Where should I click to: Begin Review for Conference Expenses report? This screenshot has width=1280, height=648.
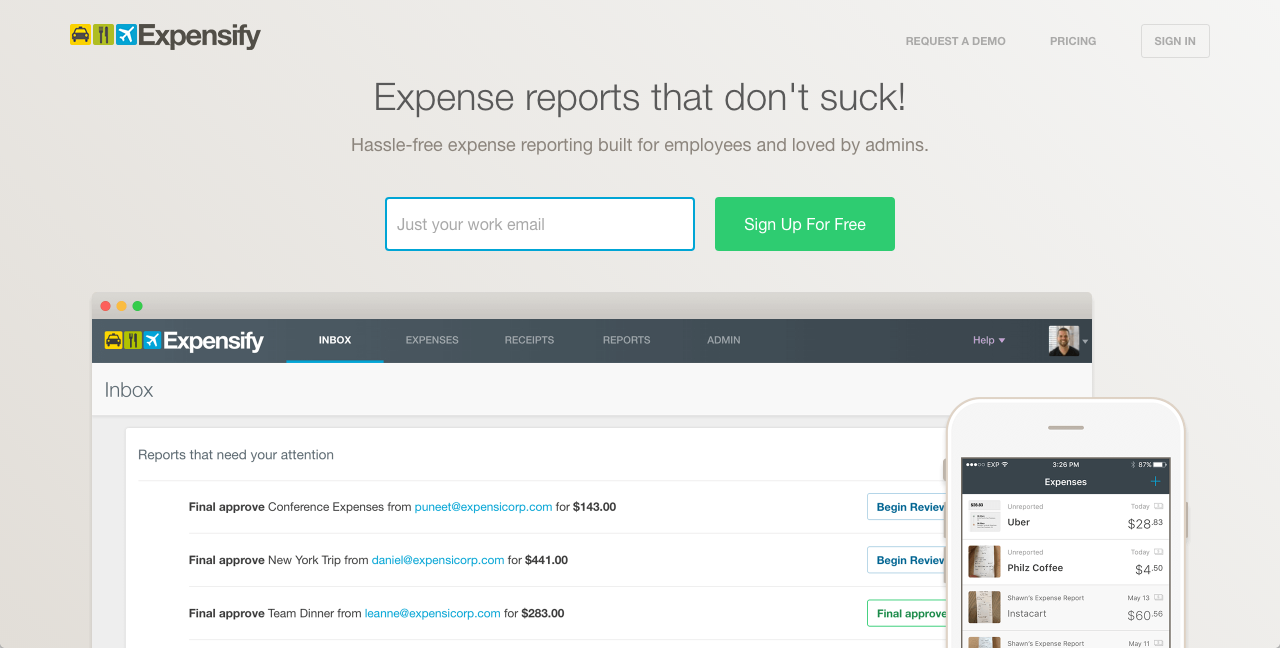click(908, 507)
